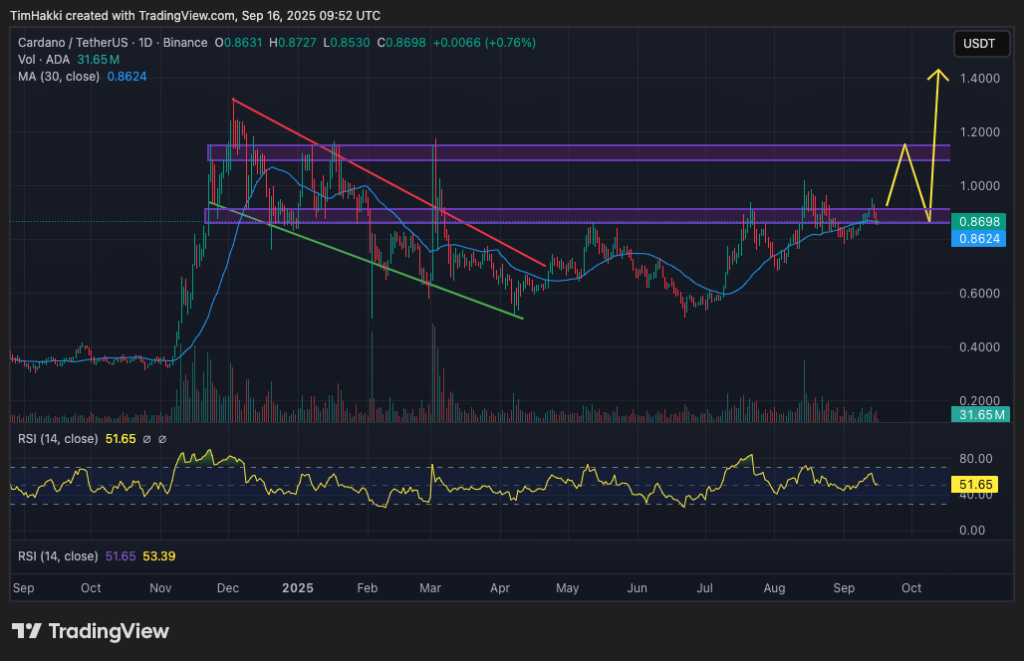
Task: Click the 2025 label on the time axis
Action: click(297, 588)
